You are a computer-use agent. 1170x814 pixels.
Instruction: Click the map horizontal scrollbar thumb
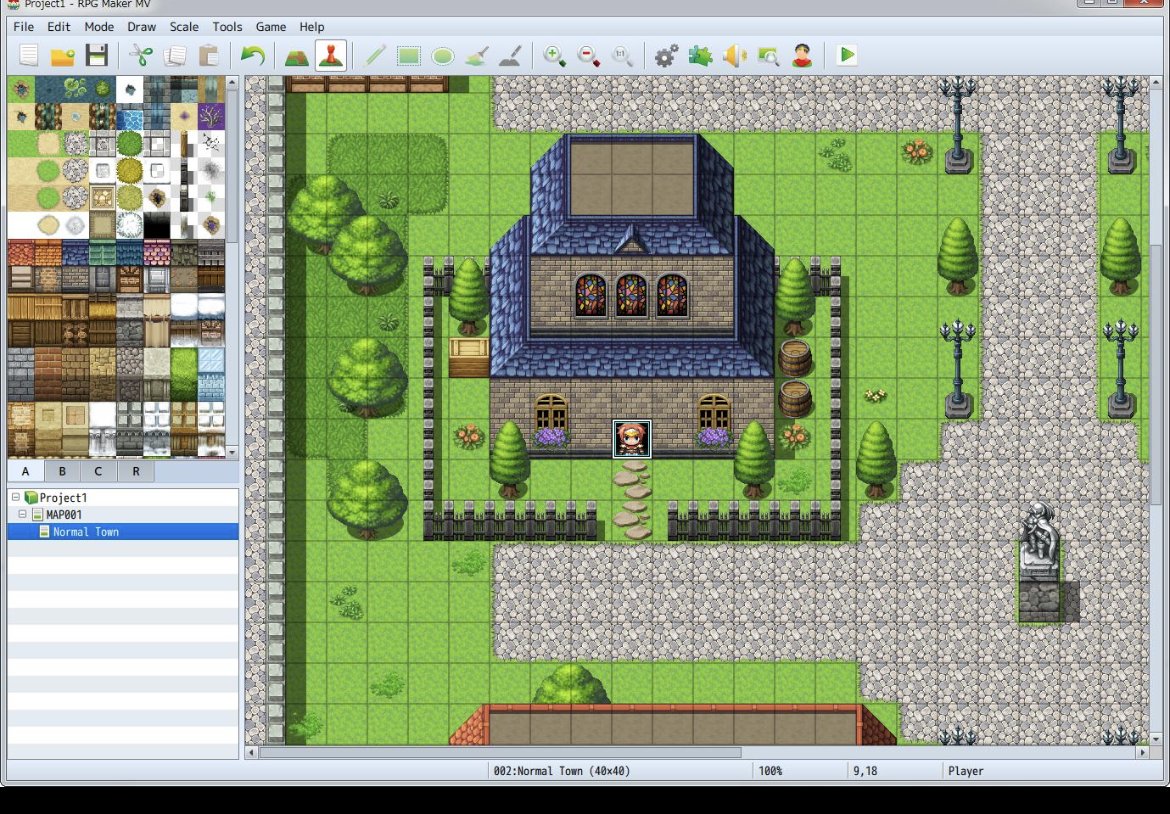tap(499, 752)
